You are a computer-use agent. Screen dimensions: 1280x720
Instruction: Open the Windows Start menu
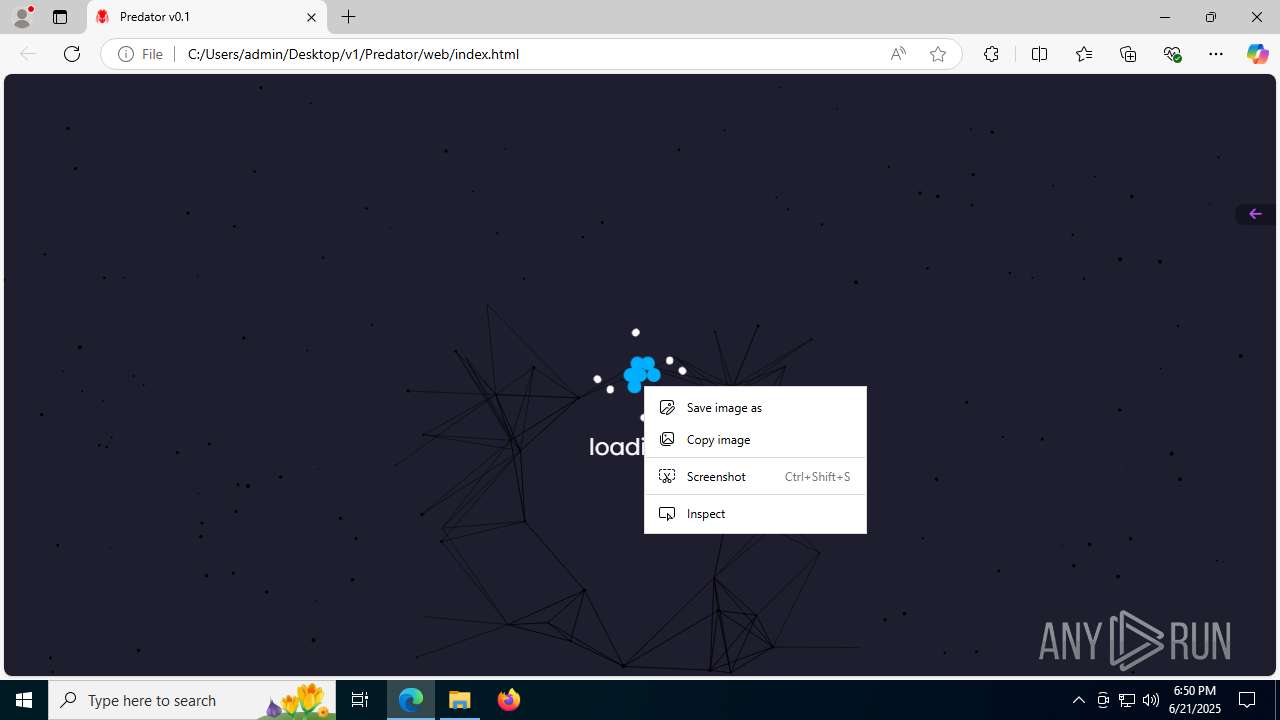point(24,700)
